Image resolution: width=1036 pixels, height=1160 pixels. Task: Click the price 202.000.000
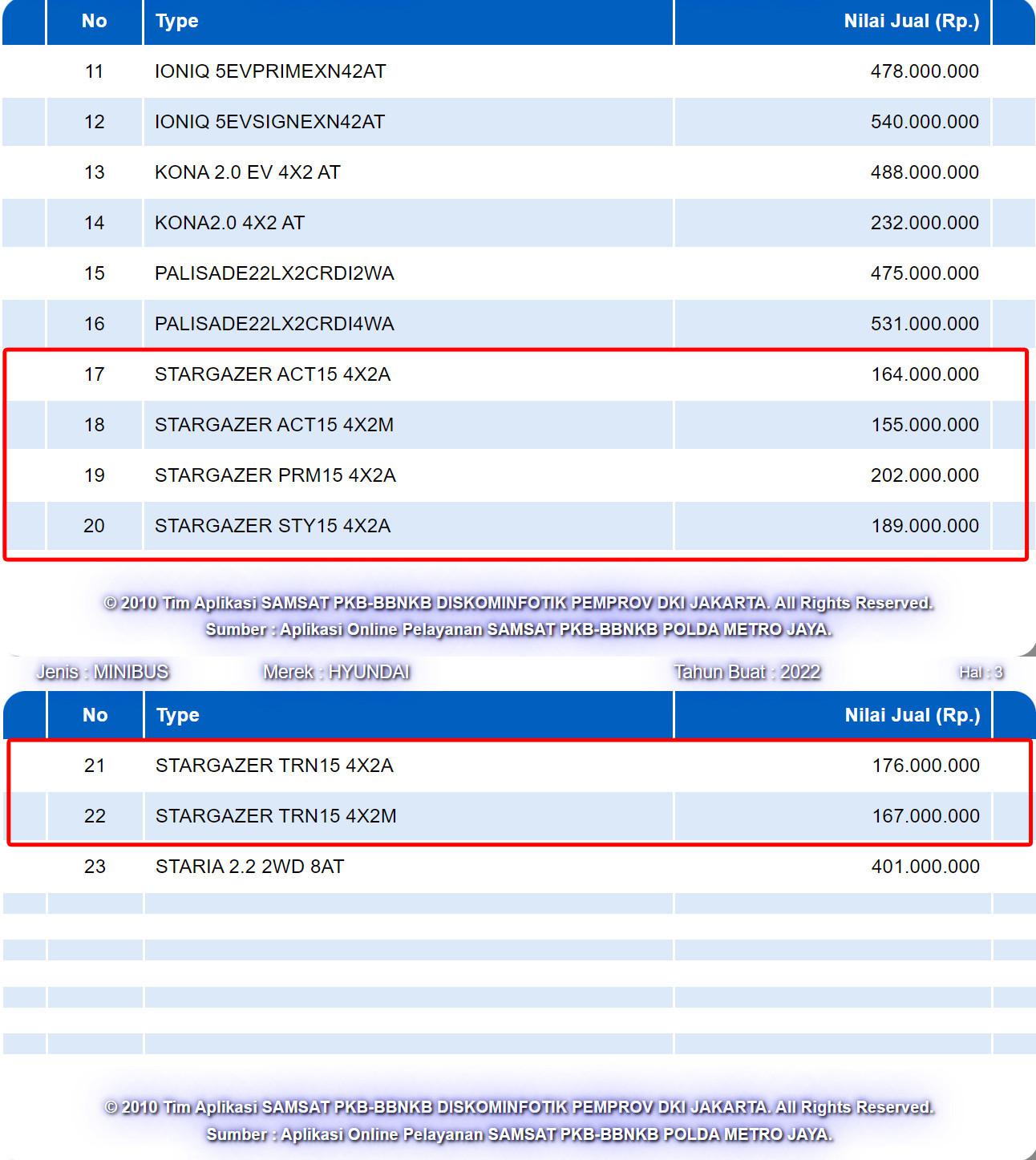coord(925,475)
